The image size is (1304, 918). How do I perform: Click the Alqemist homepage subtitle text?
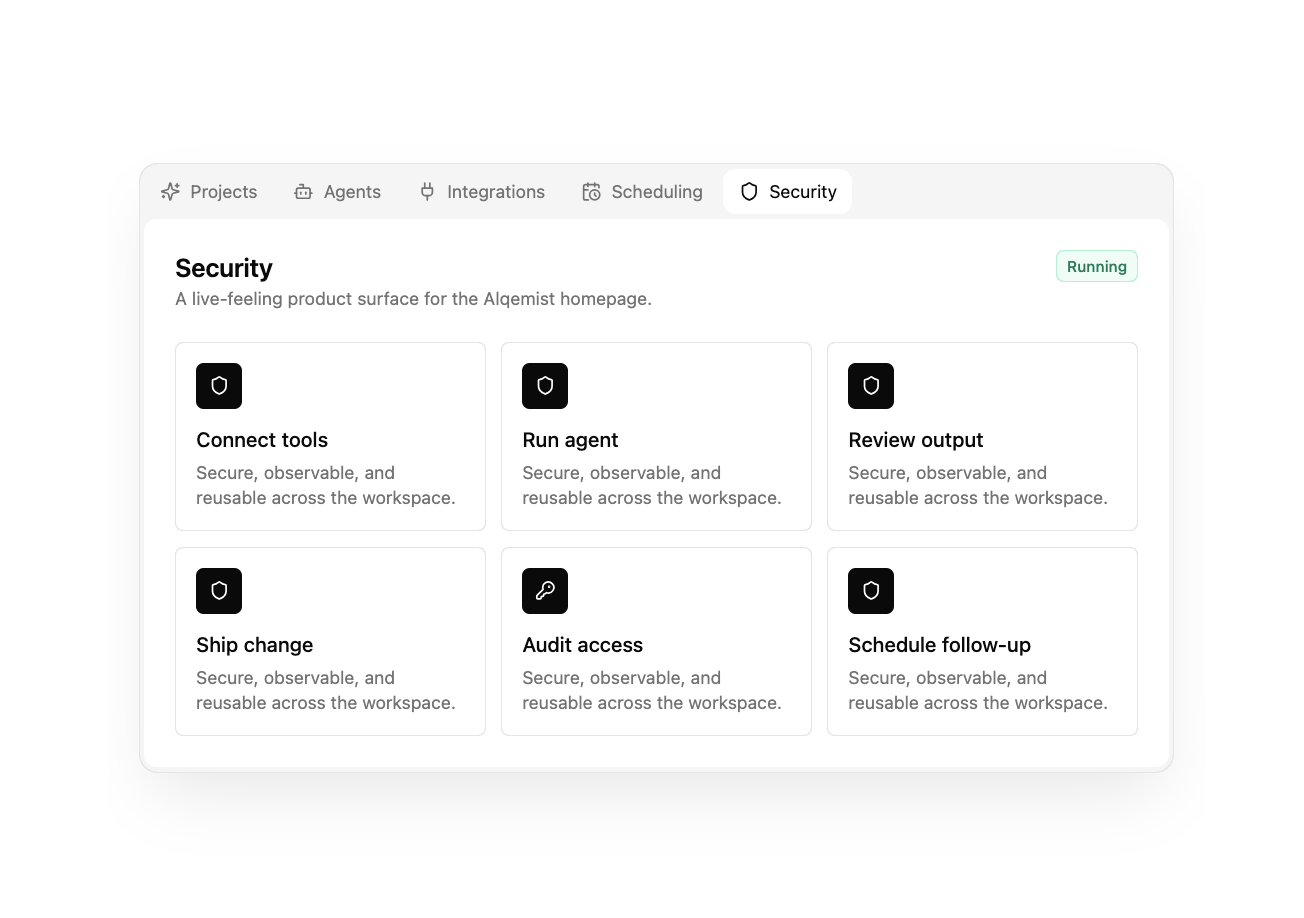click(414, 299)
